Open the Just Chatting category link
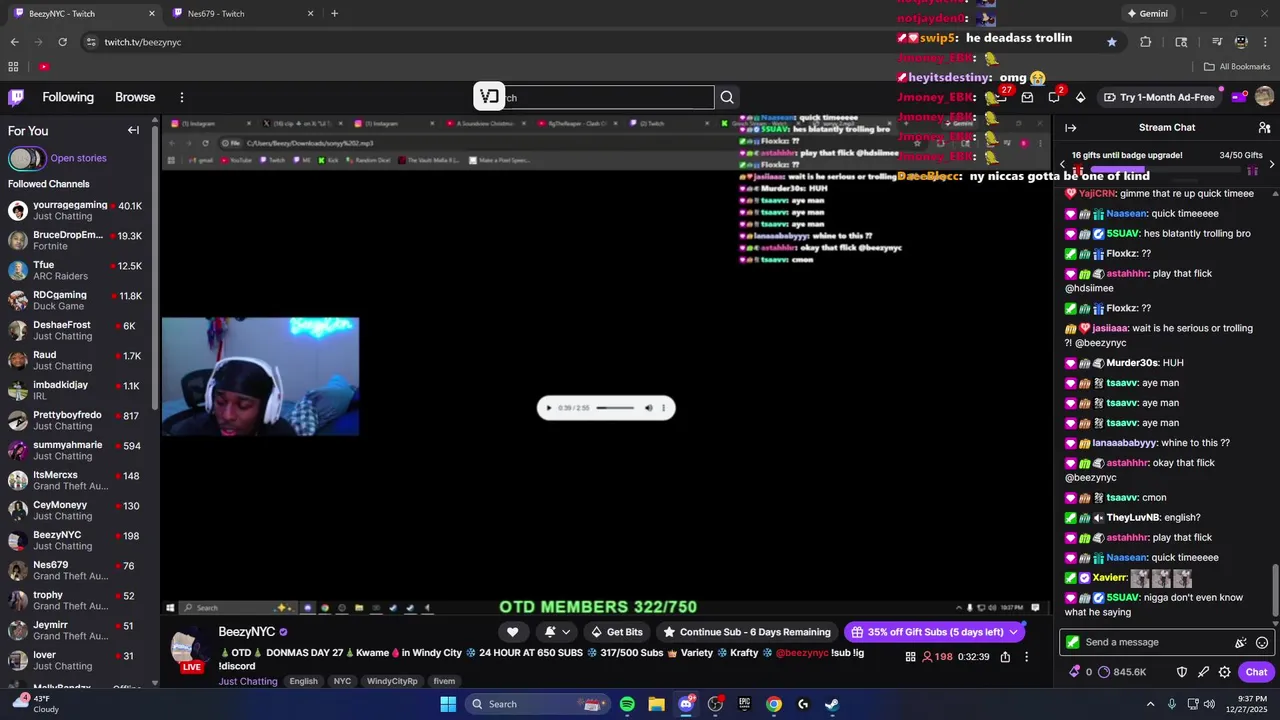This screenshot has height=720, width=1280. [x=248, y=681]
